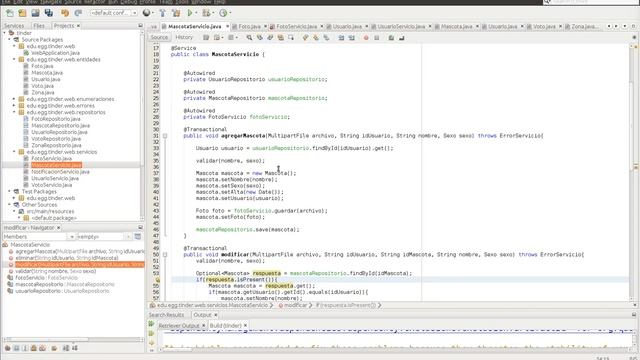Toggle Show Non-Public Members filter in Navigator
The height and width of the screenshot is (360, 640).
(x=33, y=348)
